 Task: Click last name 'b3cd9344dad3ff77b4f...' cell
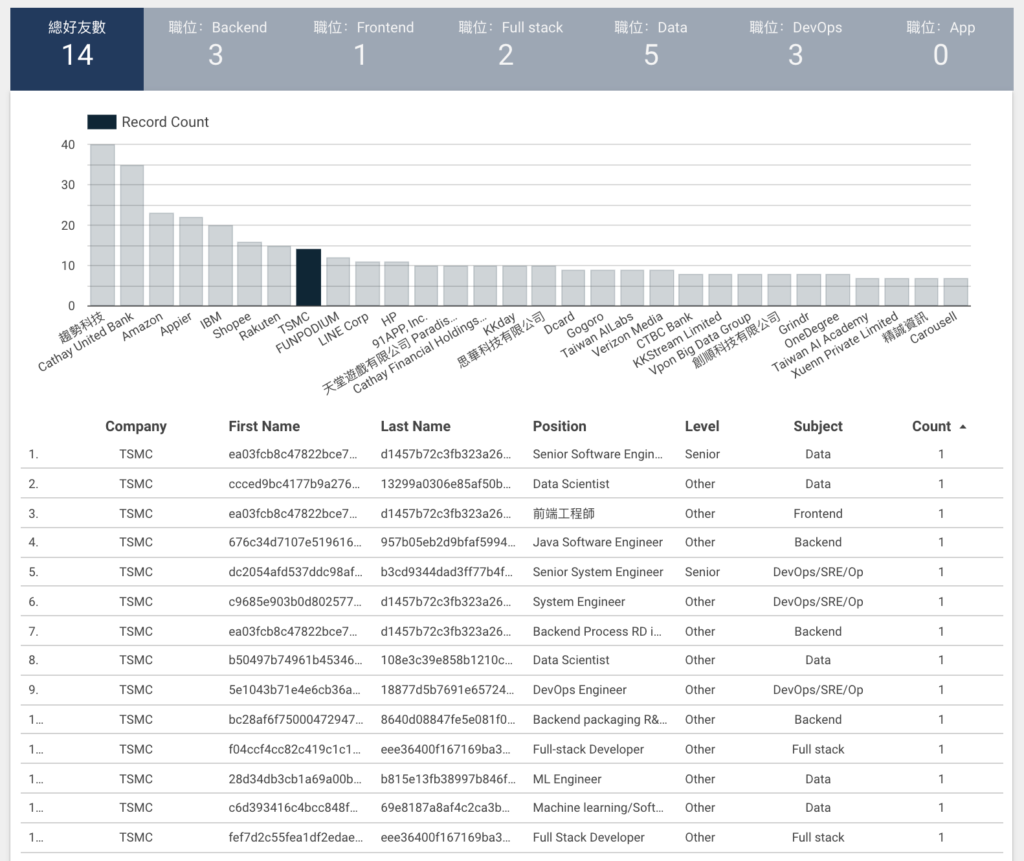[446, 572]
